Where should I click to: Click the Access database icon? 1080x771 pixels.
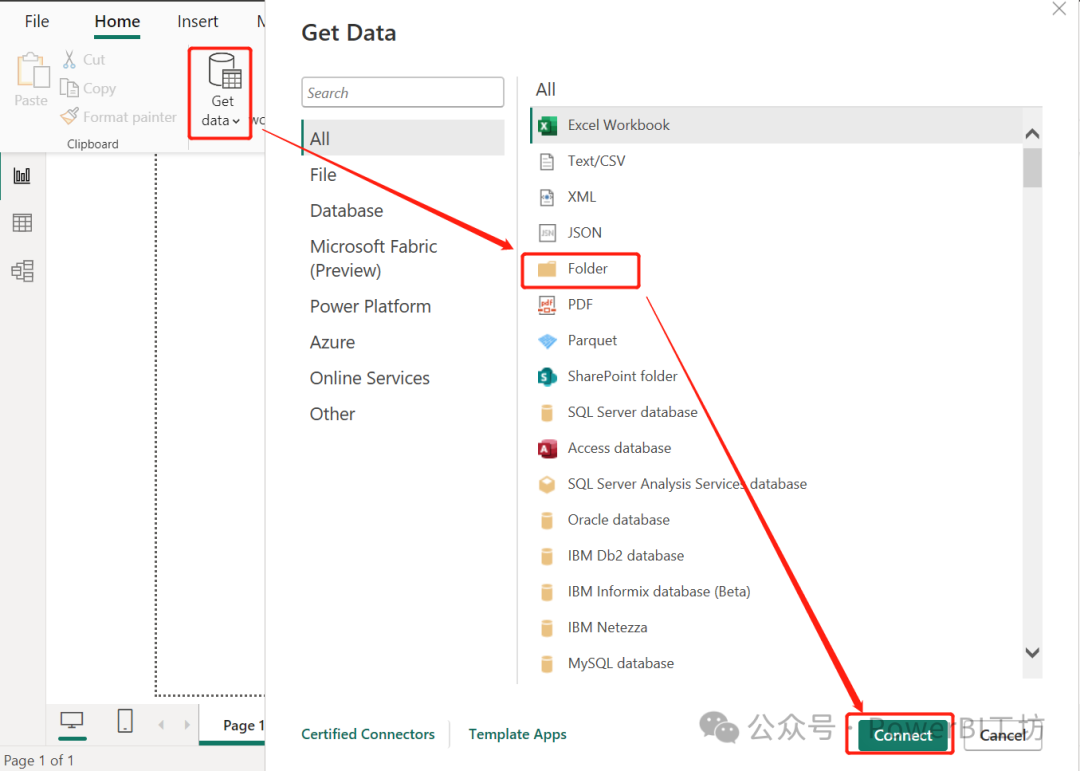(547, 449)
